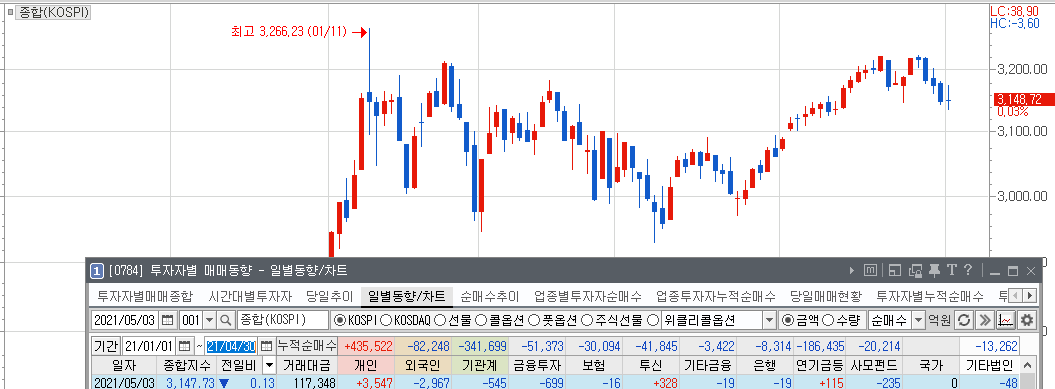This screenshot has width=1055, height=389.
Task: Click the 종합(KOSPI) name field
Action: tap(282, 320)
